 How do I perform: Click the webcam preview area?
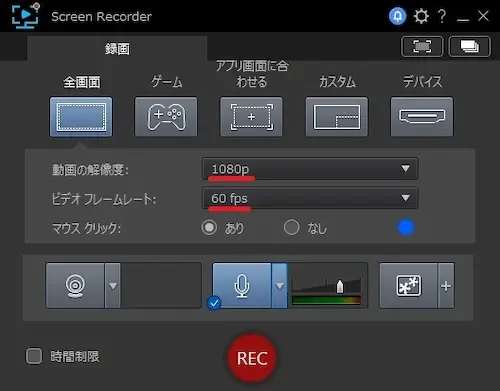click(x=161, y=286)
